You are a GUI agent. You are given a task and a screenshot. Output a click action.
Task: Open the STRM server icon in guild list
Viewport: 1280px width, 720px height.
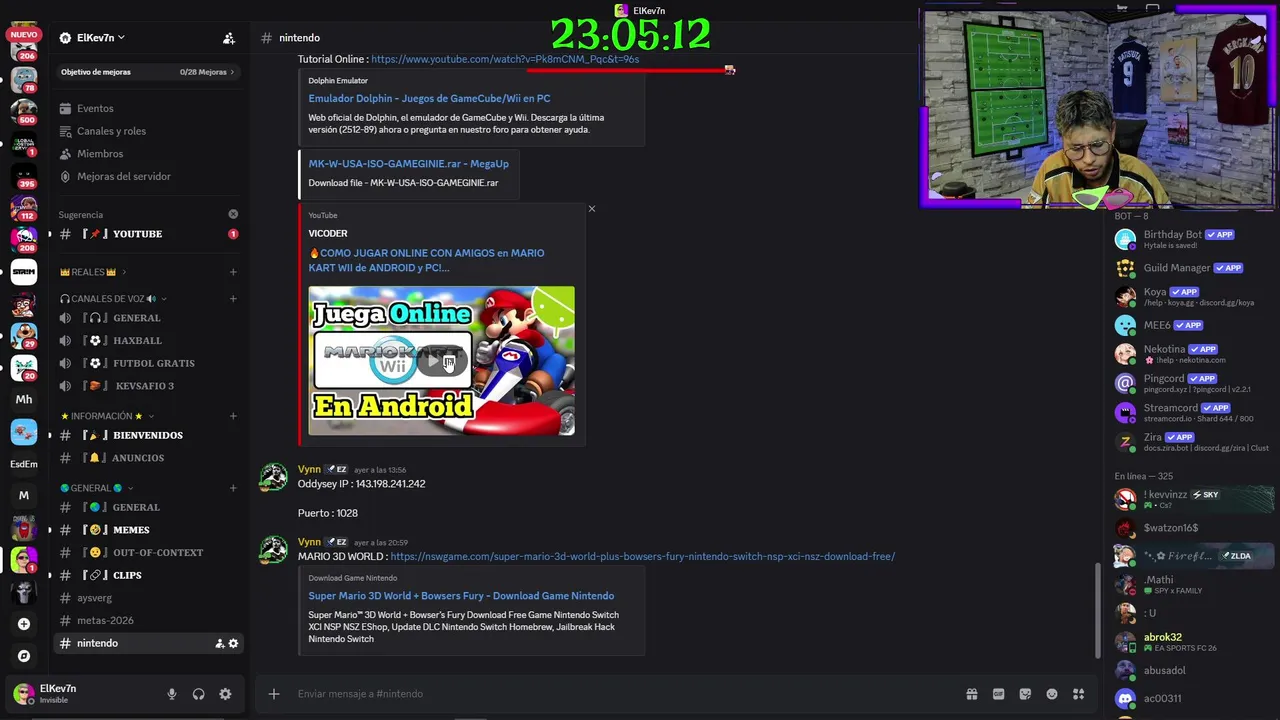tap(24, 271)
